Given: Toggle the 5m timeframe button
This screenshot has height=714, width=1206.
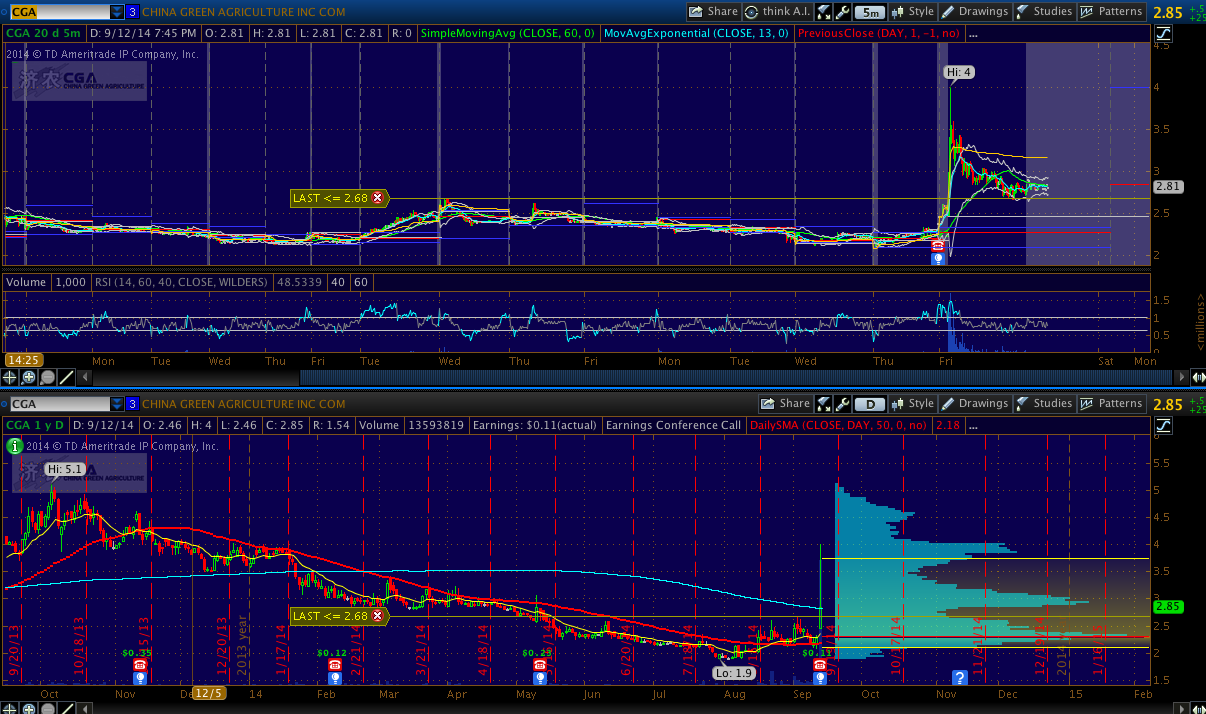Looking at the screenshot, I should [871, 12].
